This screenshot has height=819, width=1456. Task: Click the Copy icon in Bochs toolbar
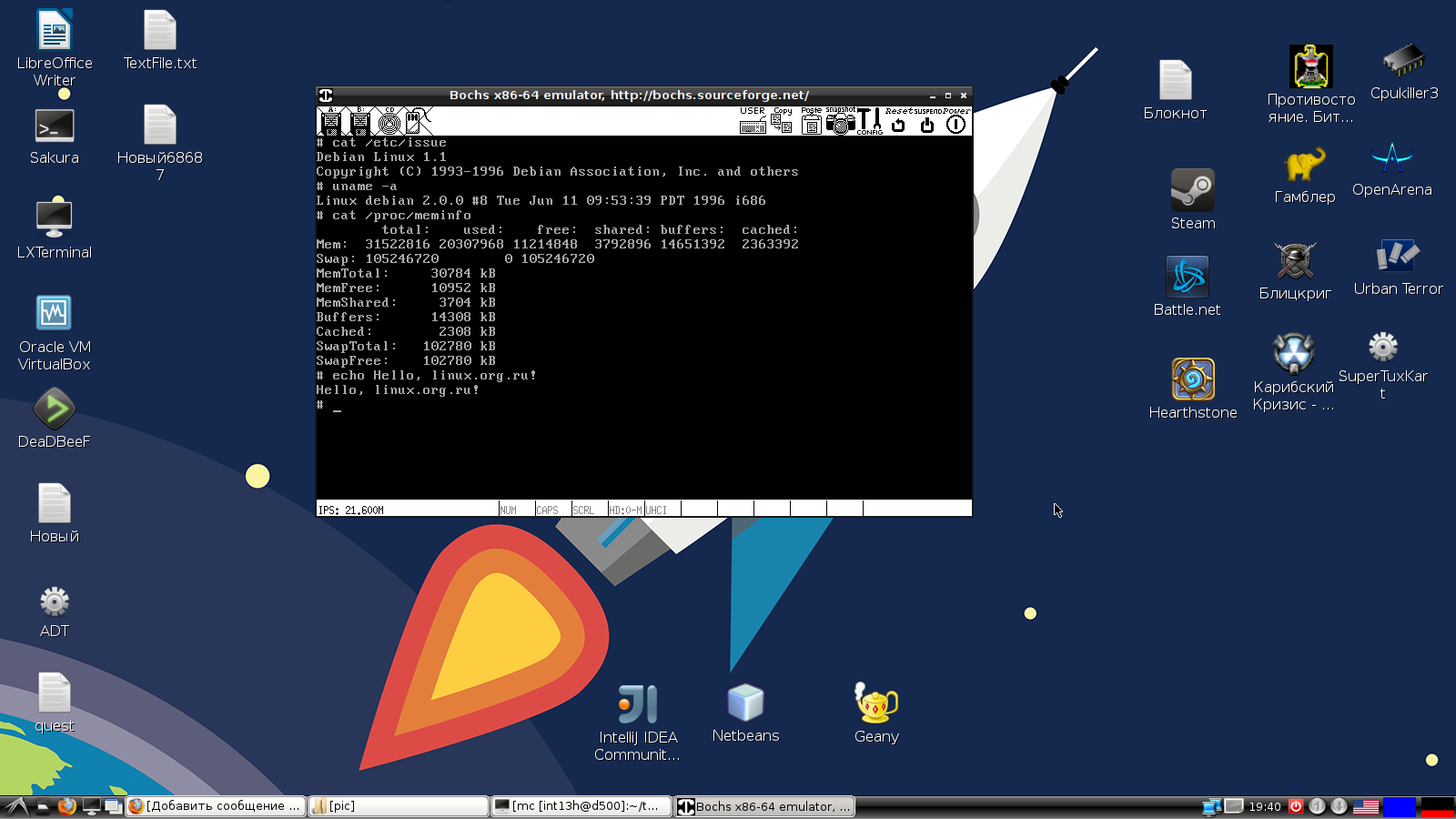coord(783,121)
